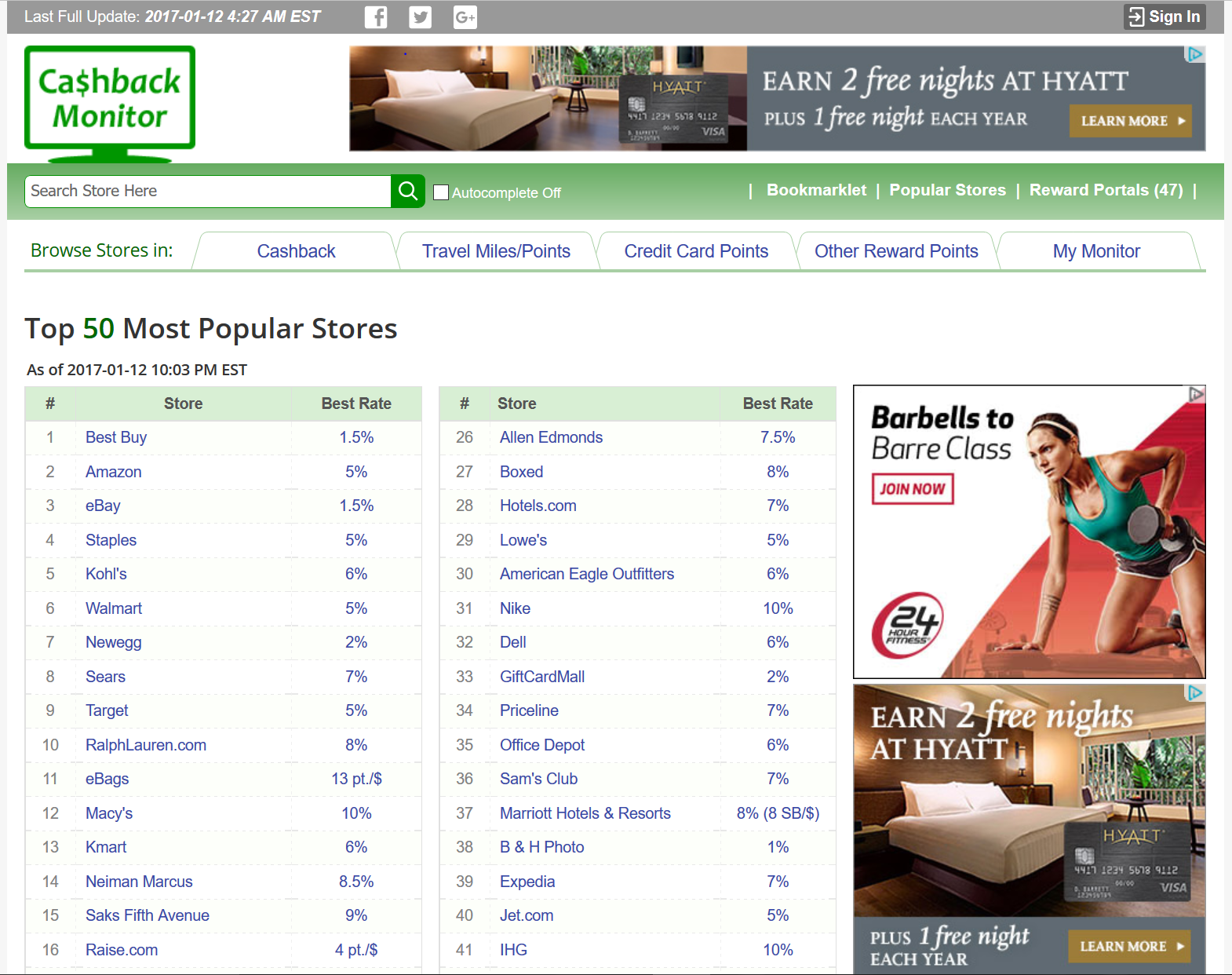Open the Amazon store link

click(114, 472)
